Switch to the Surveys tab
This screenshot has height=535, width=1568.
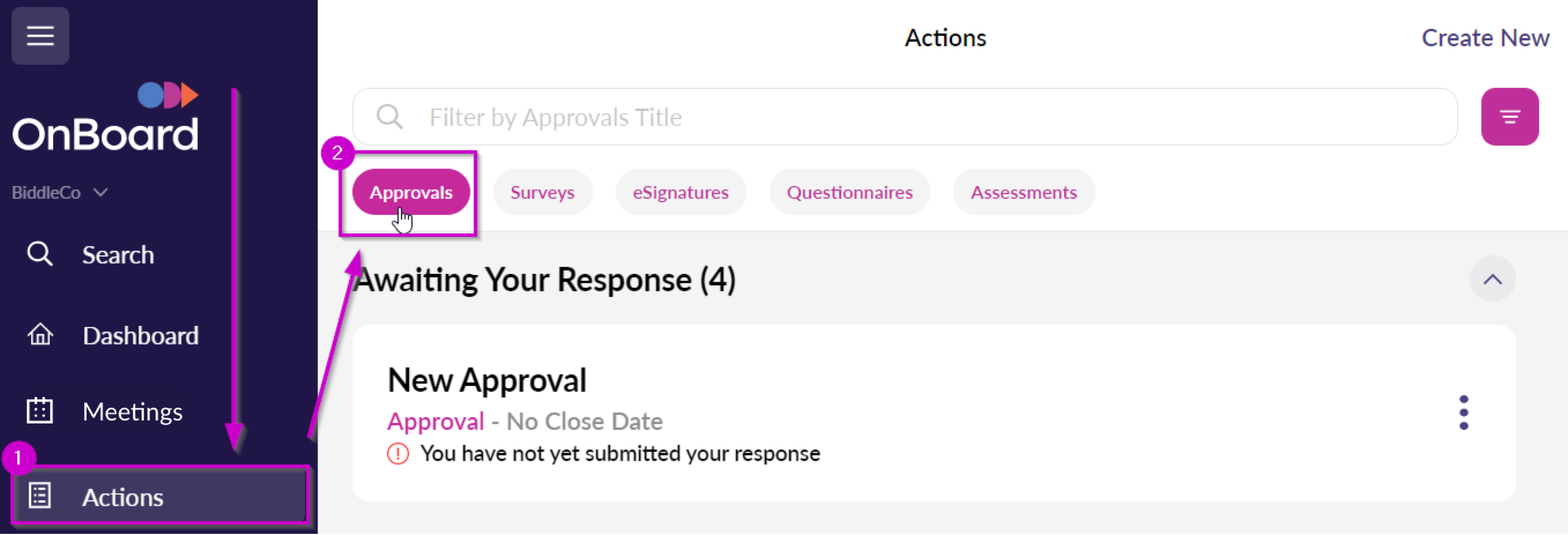tap(542, 192)
